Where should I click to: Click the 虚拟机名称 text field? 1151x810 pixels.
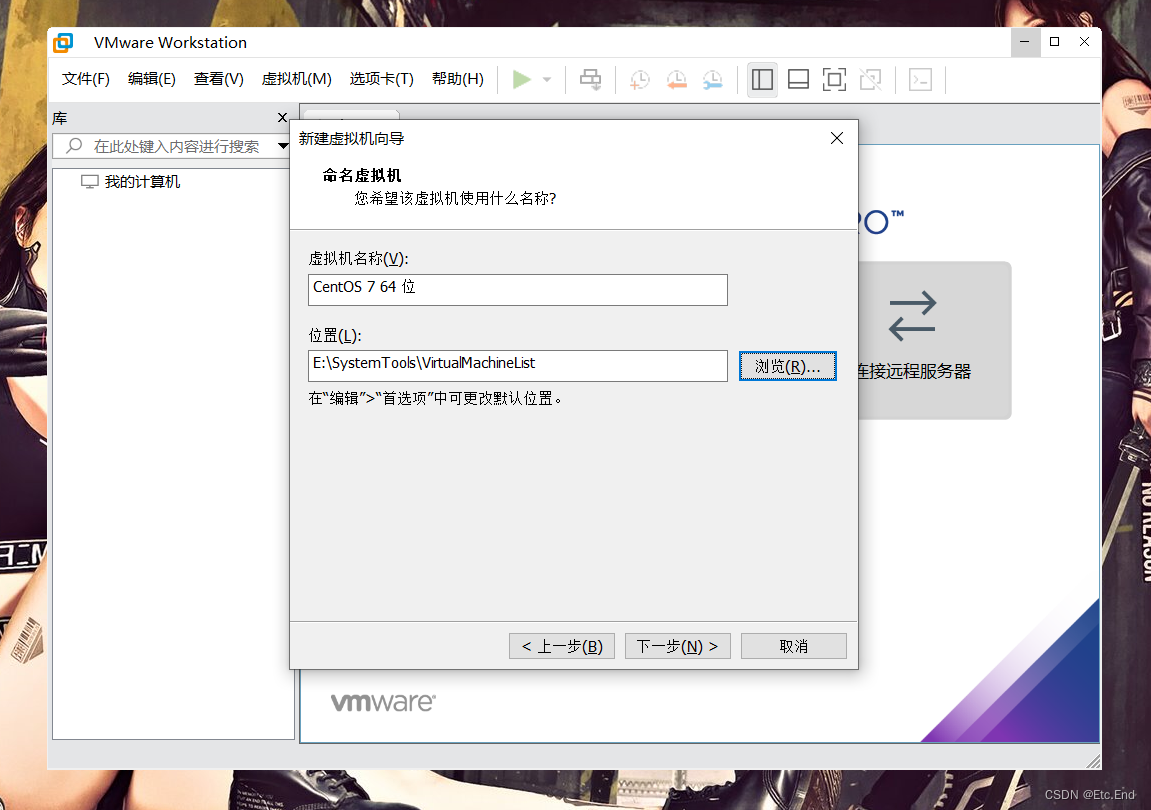(x=518, y=289)
